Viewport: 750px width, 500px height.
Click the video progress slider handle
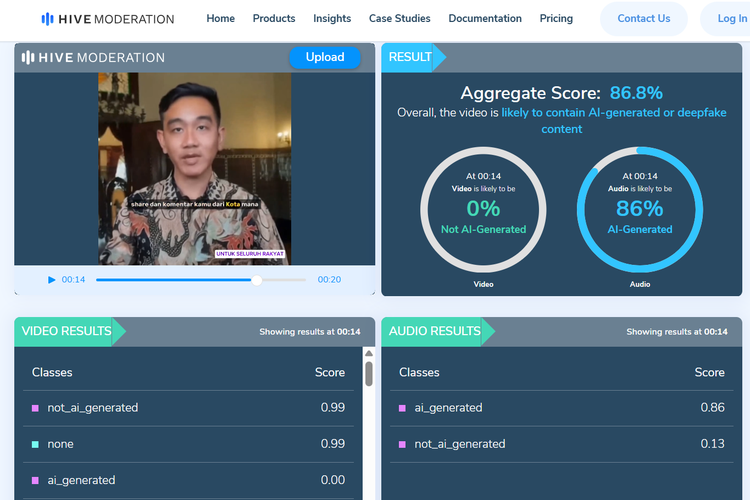[x=257, y=280]
